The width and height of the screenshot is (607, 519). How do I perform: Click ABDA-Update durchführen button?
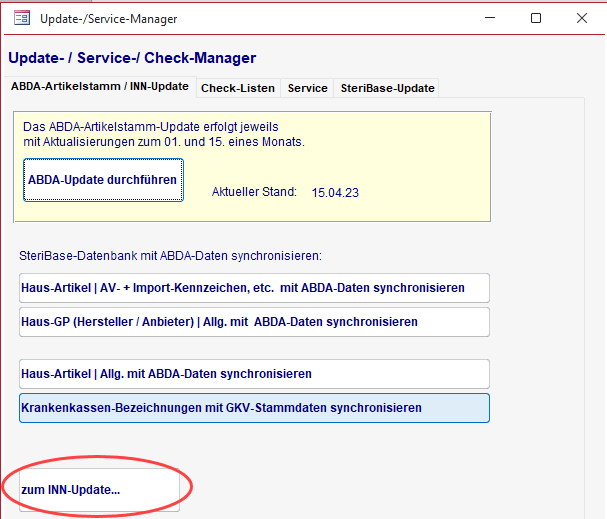[x=103, y=180]
